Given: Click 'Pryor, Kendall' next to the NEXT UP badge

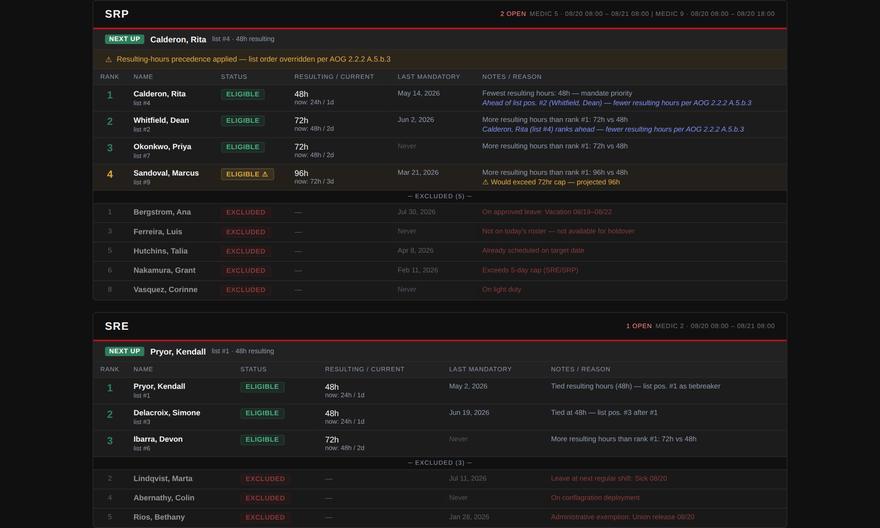Looking at the screenshot, I should pos(178,352).
